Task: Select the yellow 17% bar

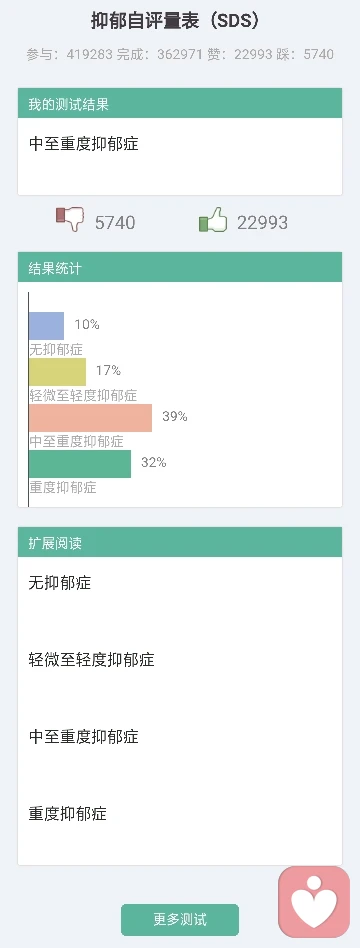Action: point(57,372)
